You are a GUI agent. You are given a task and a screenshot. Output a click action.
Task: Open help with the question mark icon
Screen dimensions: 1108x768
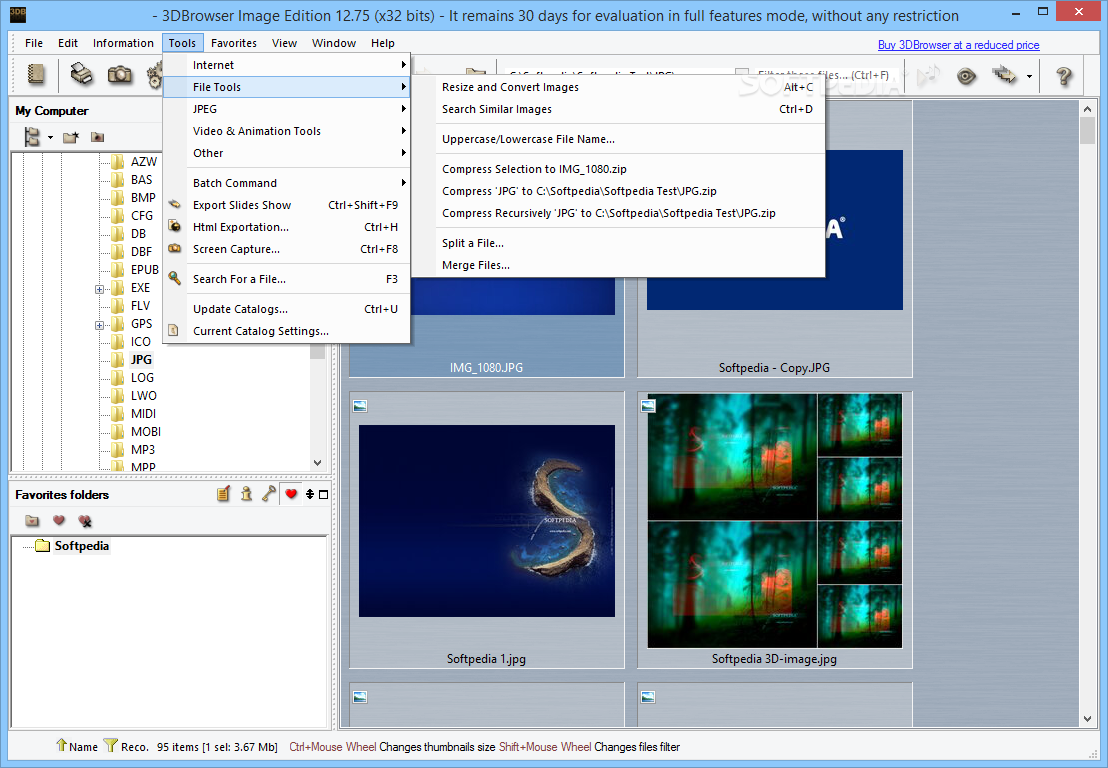(x=1063, y=76)
